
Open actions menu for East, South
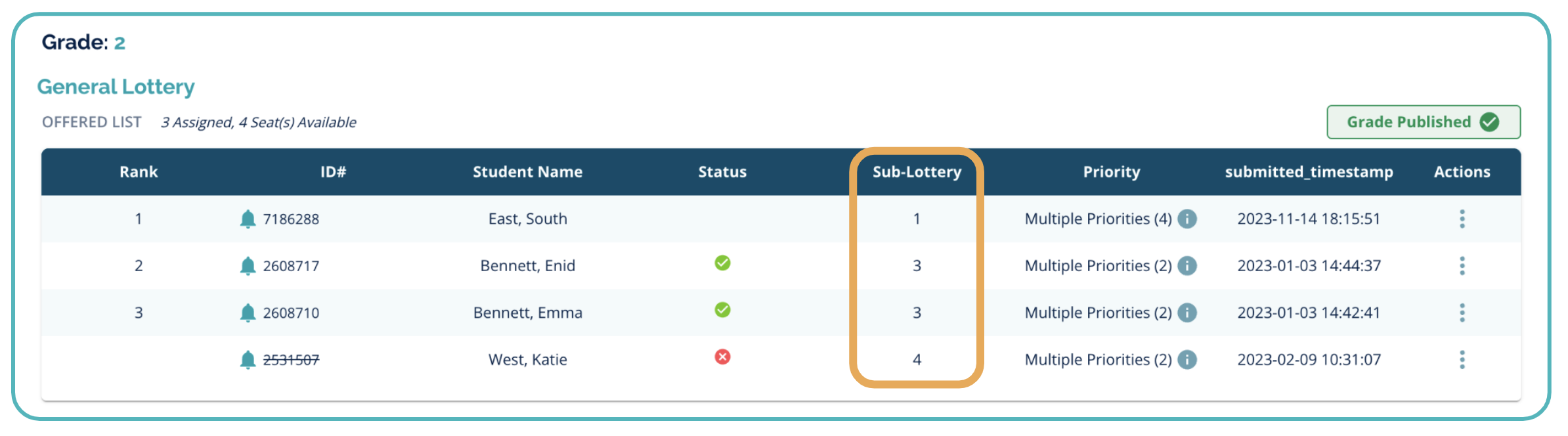[1462, 219]
